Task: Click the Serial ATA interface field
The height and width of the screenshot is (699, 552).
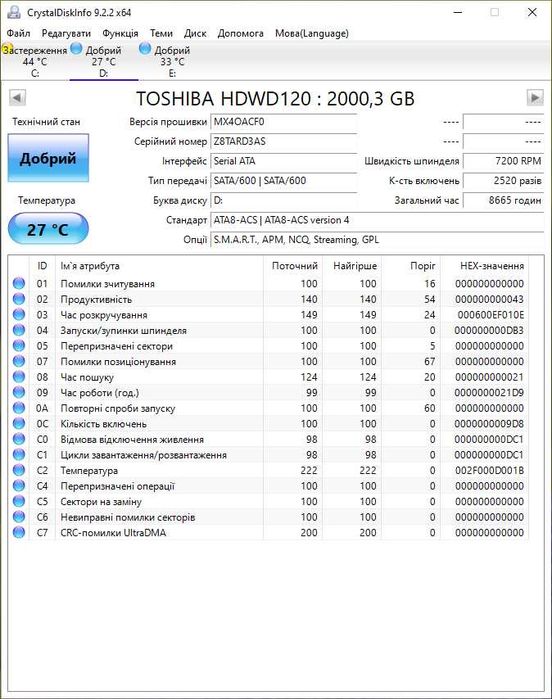Action: pyautogui.click(x=284, y=161)
